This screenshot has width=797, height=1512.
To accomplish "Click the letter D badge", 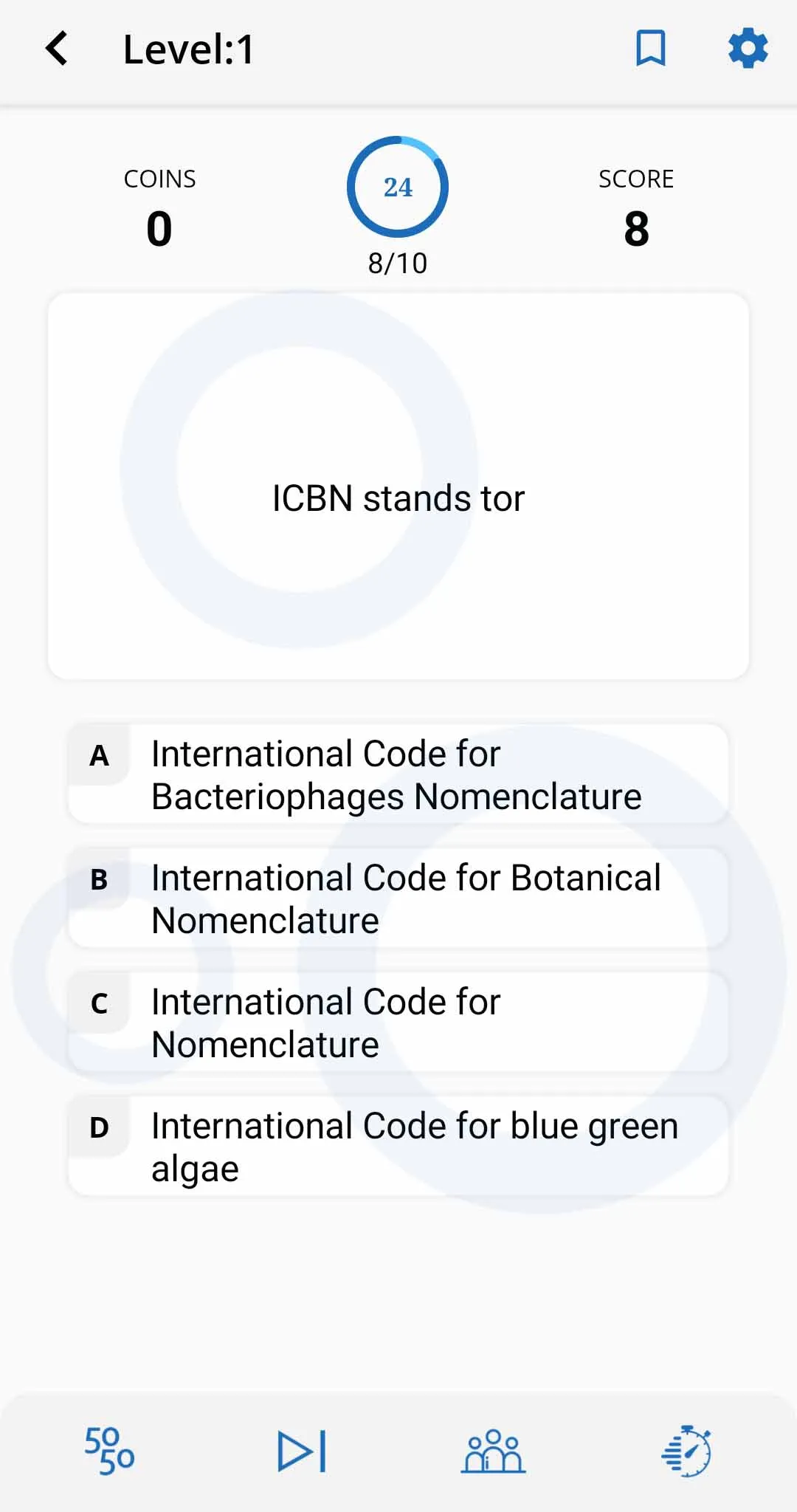I will 99,1127.
